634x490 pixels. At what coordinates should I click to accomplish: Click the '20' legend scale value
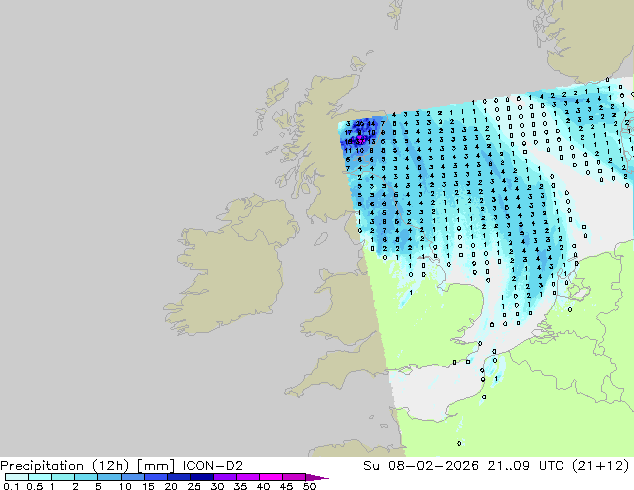[171, 486]
